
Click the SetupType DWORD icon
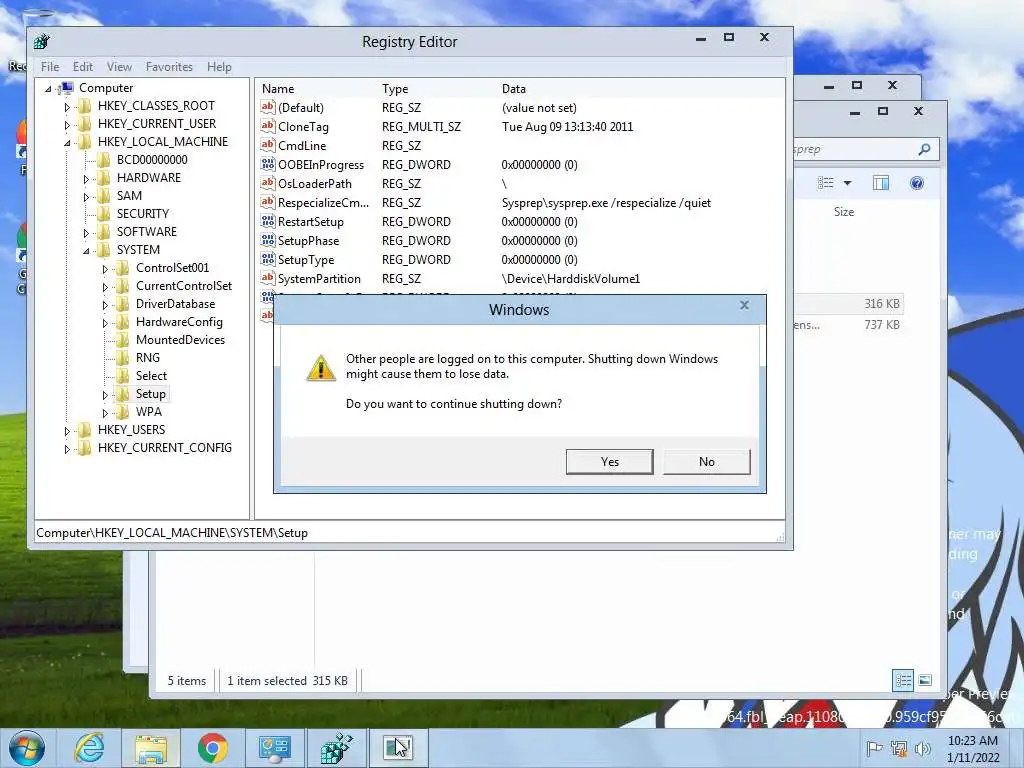point(268,259)
